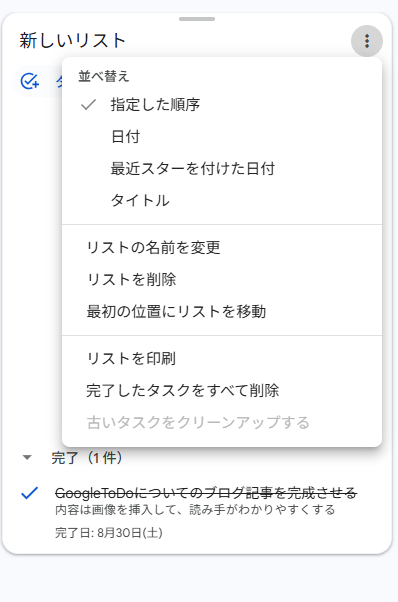
Task: Sort tasks by 日付
Action: (x=222, y=137)
